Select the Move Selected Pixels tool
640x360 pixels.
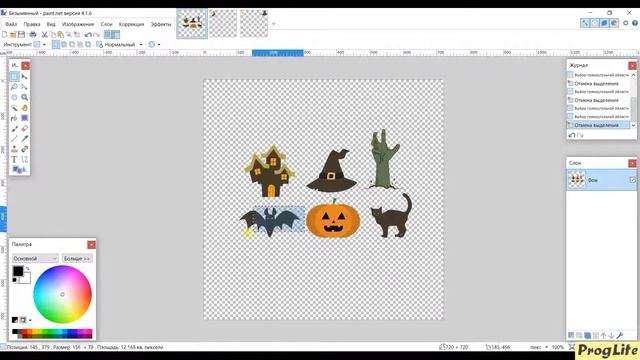click(24, 76)
